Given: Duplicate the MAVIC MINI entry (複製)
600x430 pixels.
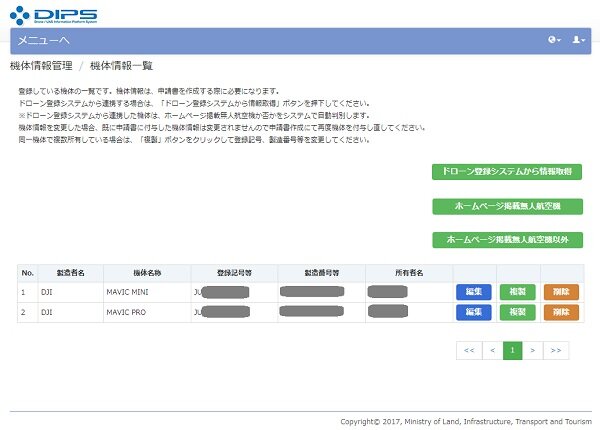Looking at the screenshot, I should (x=517, y=291).
